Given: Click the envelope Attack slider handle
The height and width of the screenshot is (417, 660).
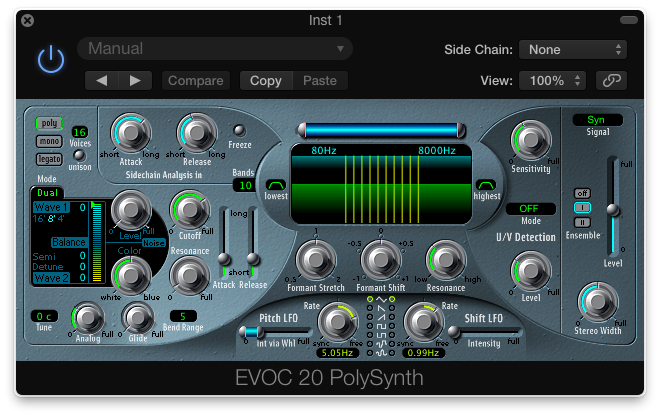Looking at the screenshot, I should pos(224,259).
